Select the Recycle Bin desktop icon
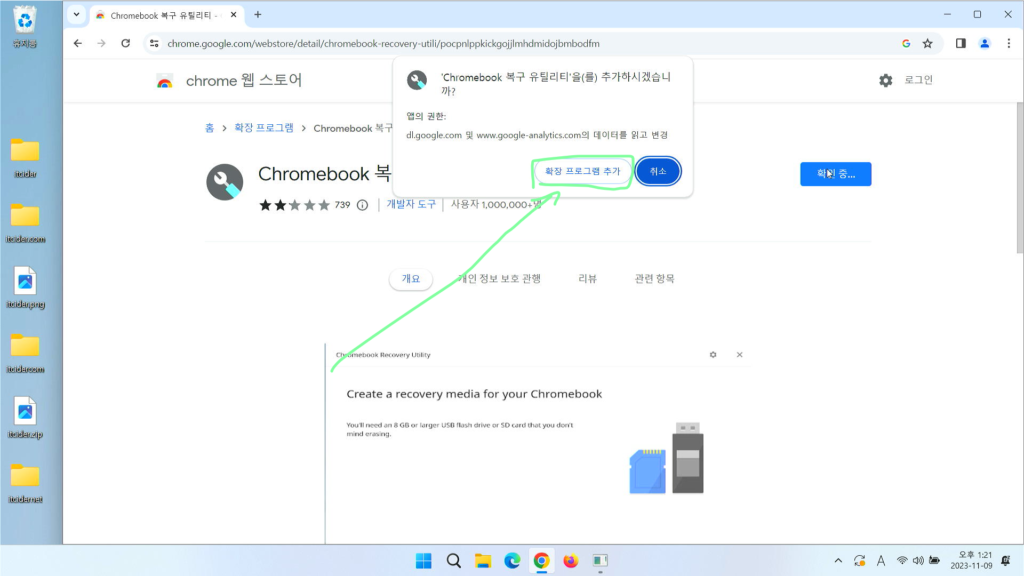Viewport: 1024px width, 576px height. point(25,27)
